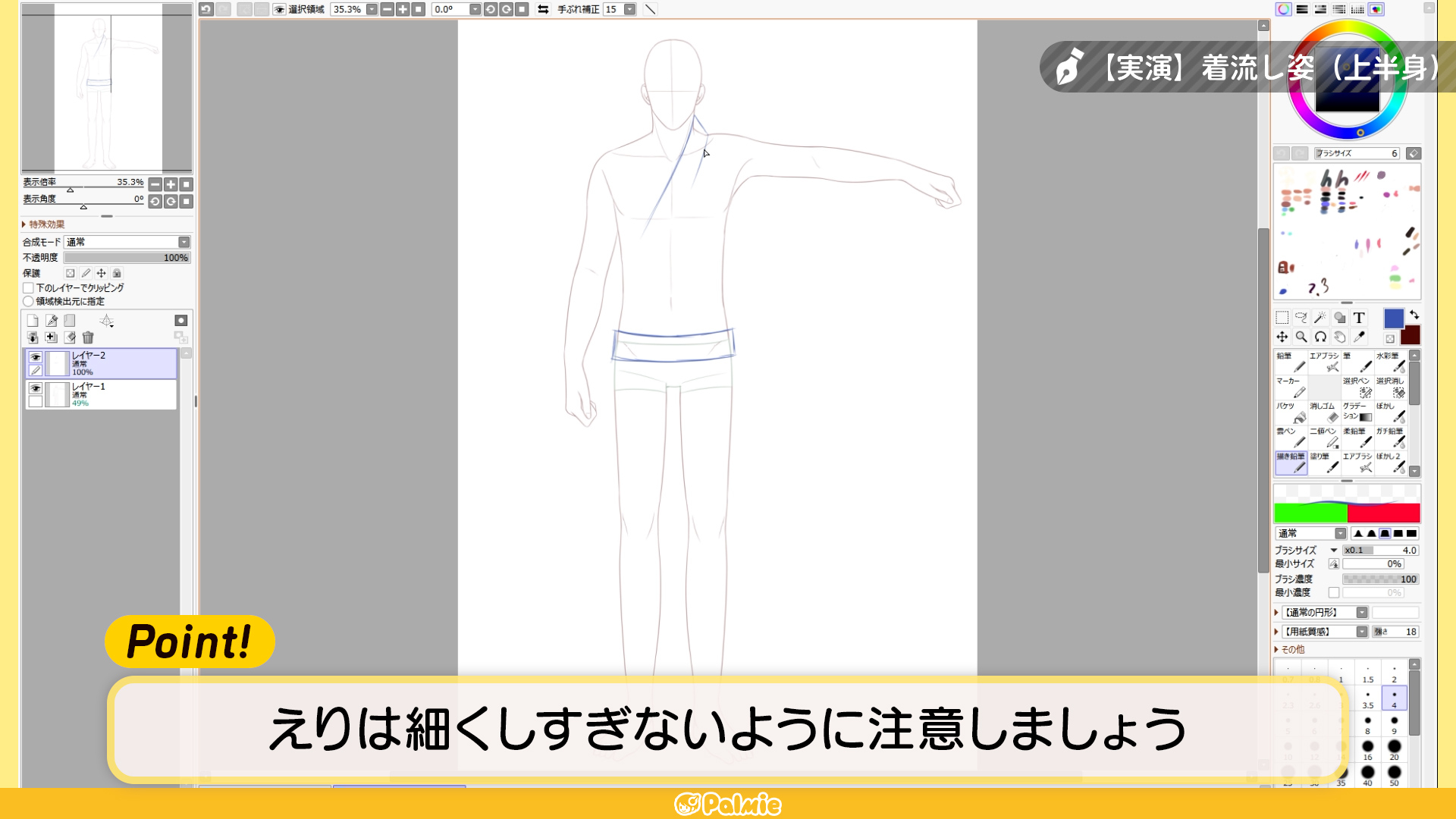Screen dimensions: 1456x819
Task: Open the zoom 35.3% dropdown in toolbar
Action: 372,9
